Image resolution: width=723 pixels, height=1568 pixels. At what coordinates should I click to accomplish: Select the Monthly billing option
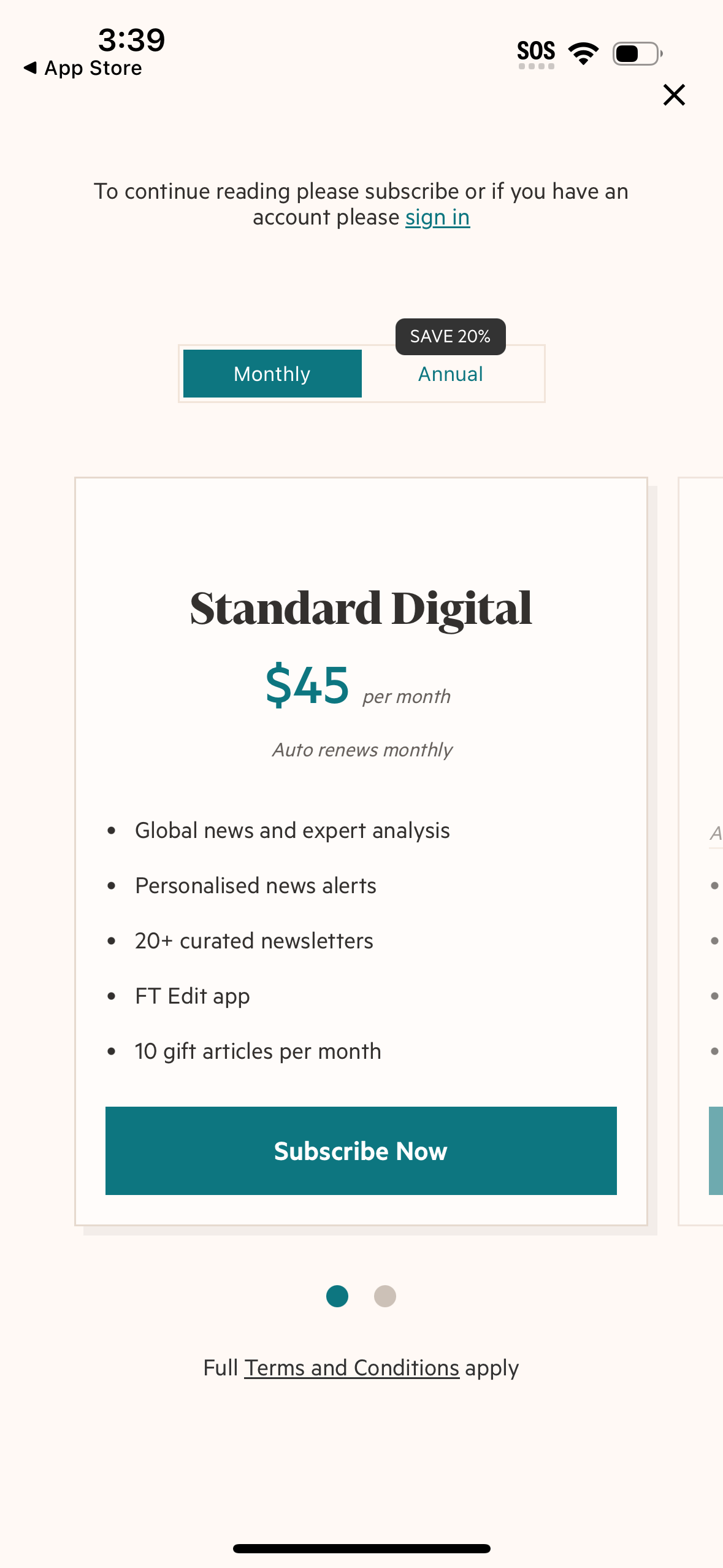point(272,373)
